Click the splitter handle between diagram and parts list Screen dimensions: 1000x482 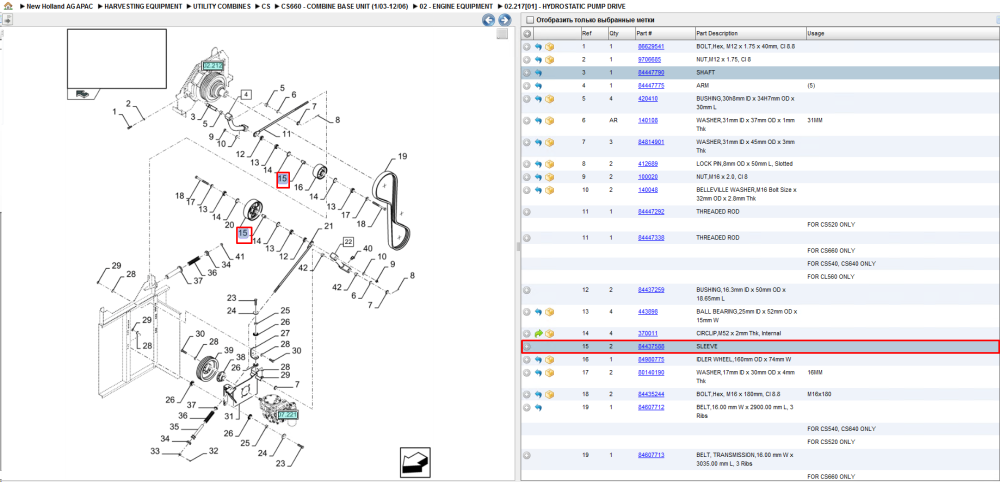coord(517,247)
